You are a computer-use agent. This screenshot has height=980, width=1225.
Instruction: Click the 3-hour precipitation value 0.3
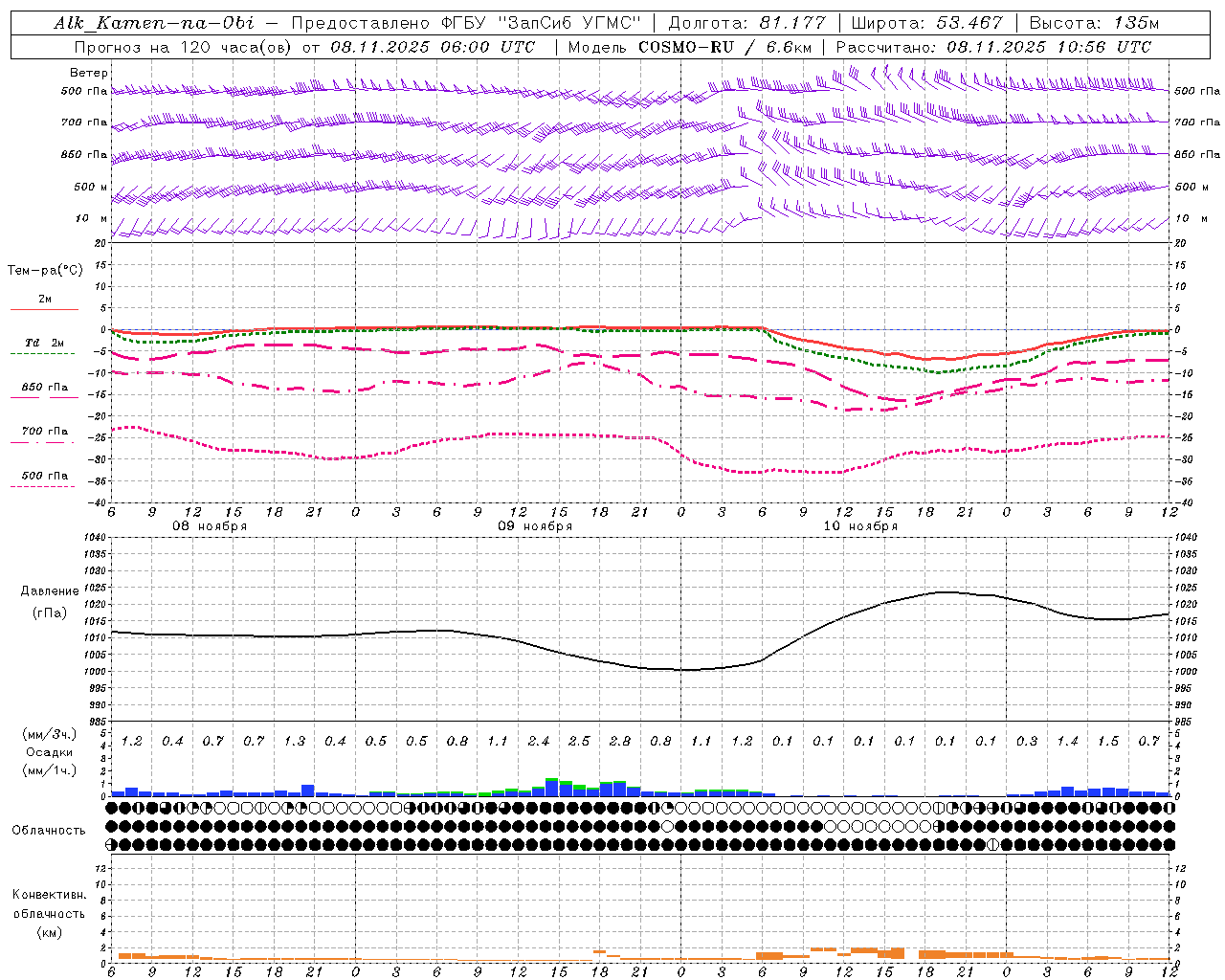click(1027, 742)
